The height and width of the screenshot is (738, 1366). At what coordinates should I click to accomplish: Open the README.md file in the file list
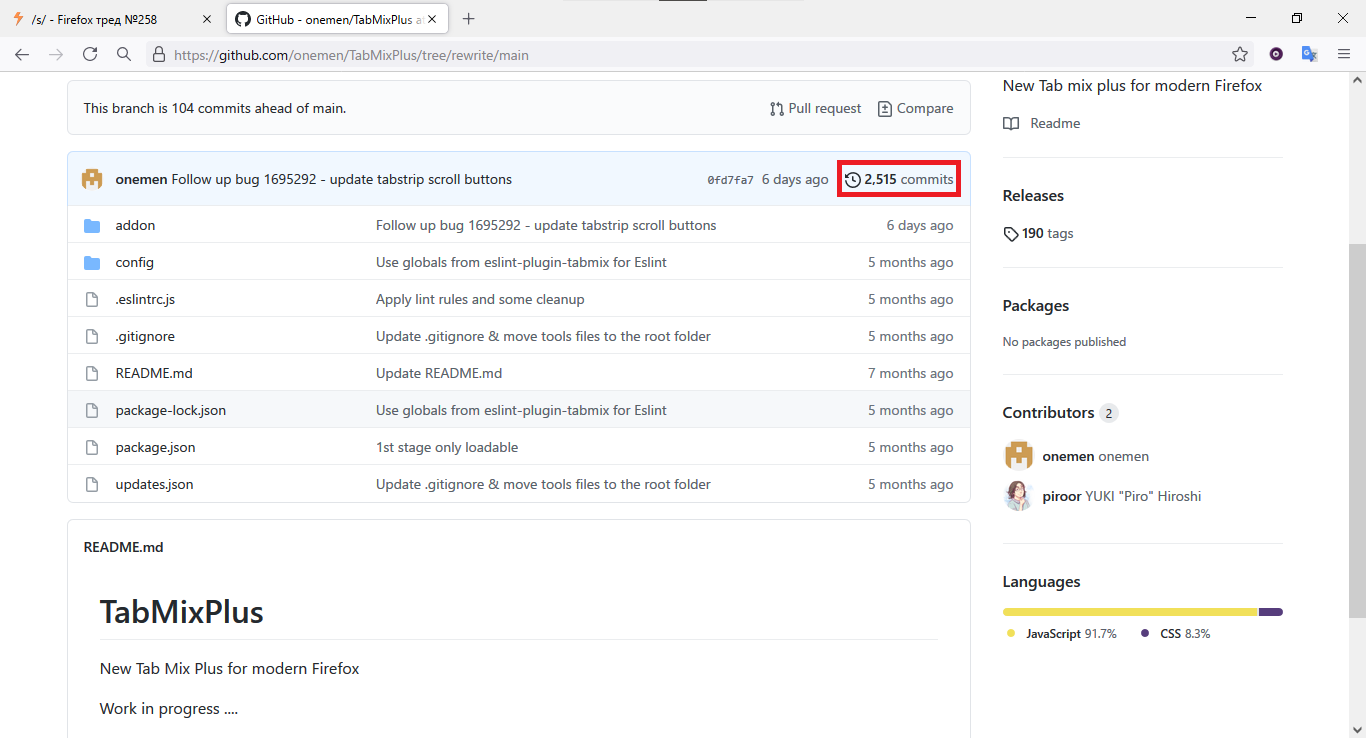[x=154, y=373]
